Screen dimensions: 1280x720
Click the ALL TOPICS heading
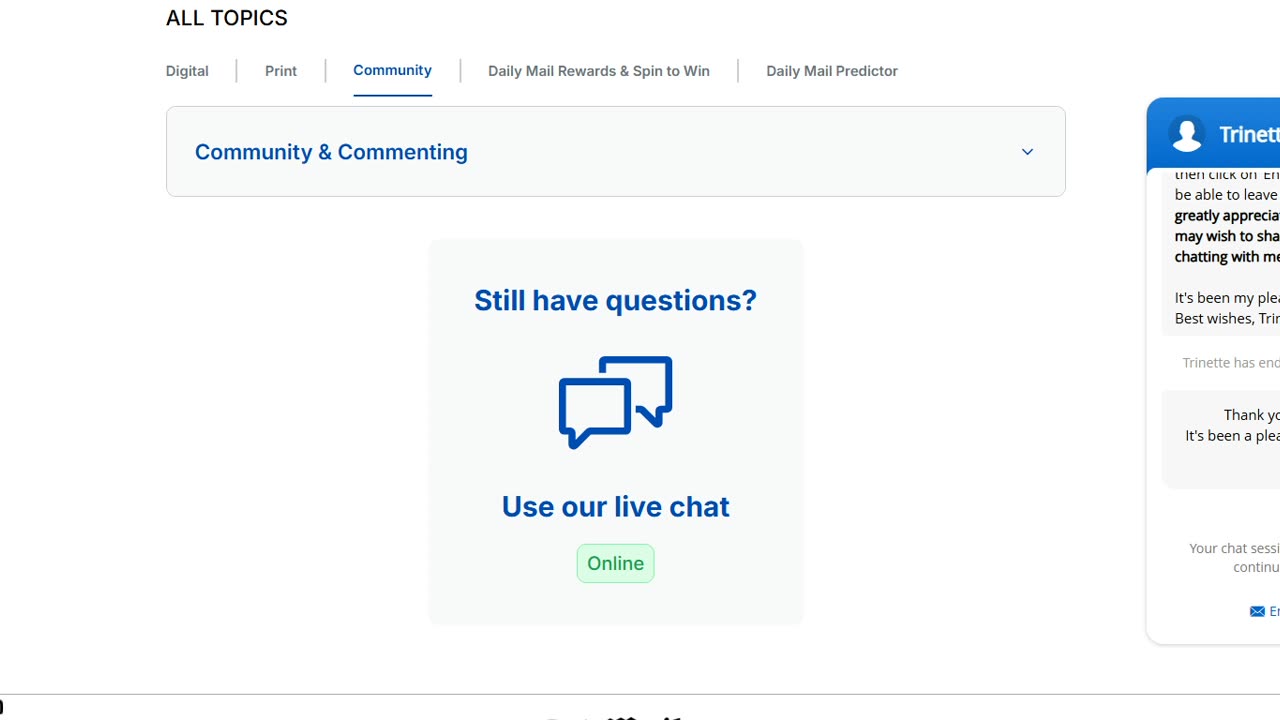(227, 18)
